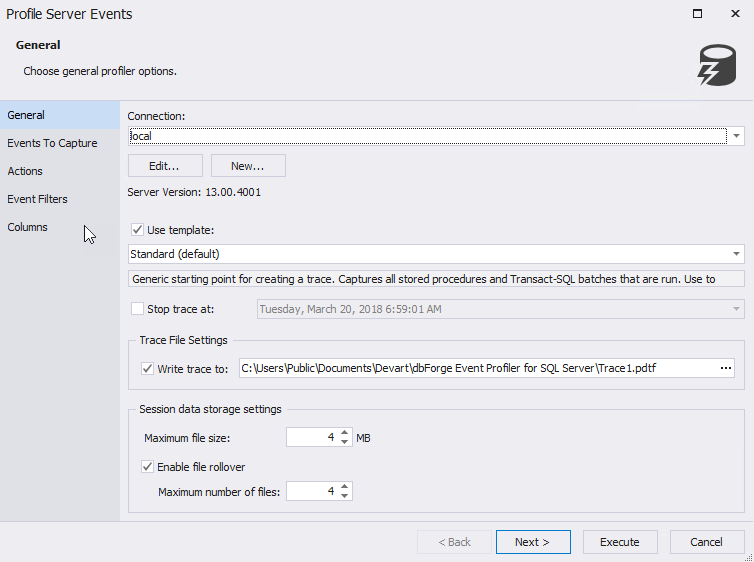754x562 pixels.
Task: Close the Profile Server Events dialog
Action: pyautogui.click(x=732, y=14)
